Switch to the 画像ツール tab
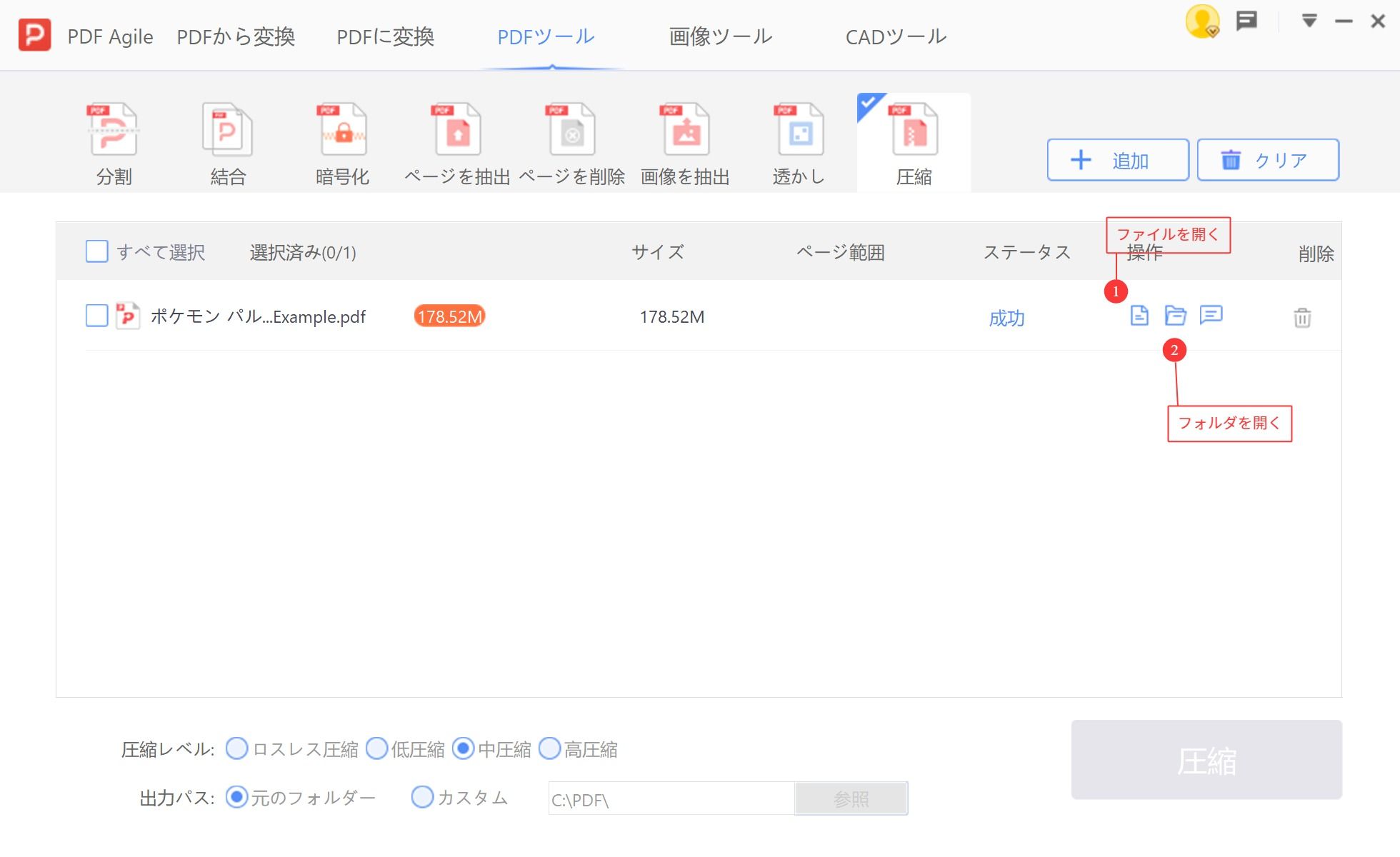Viewport: 1400px width, 857px height. click(x=719, y=36)
